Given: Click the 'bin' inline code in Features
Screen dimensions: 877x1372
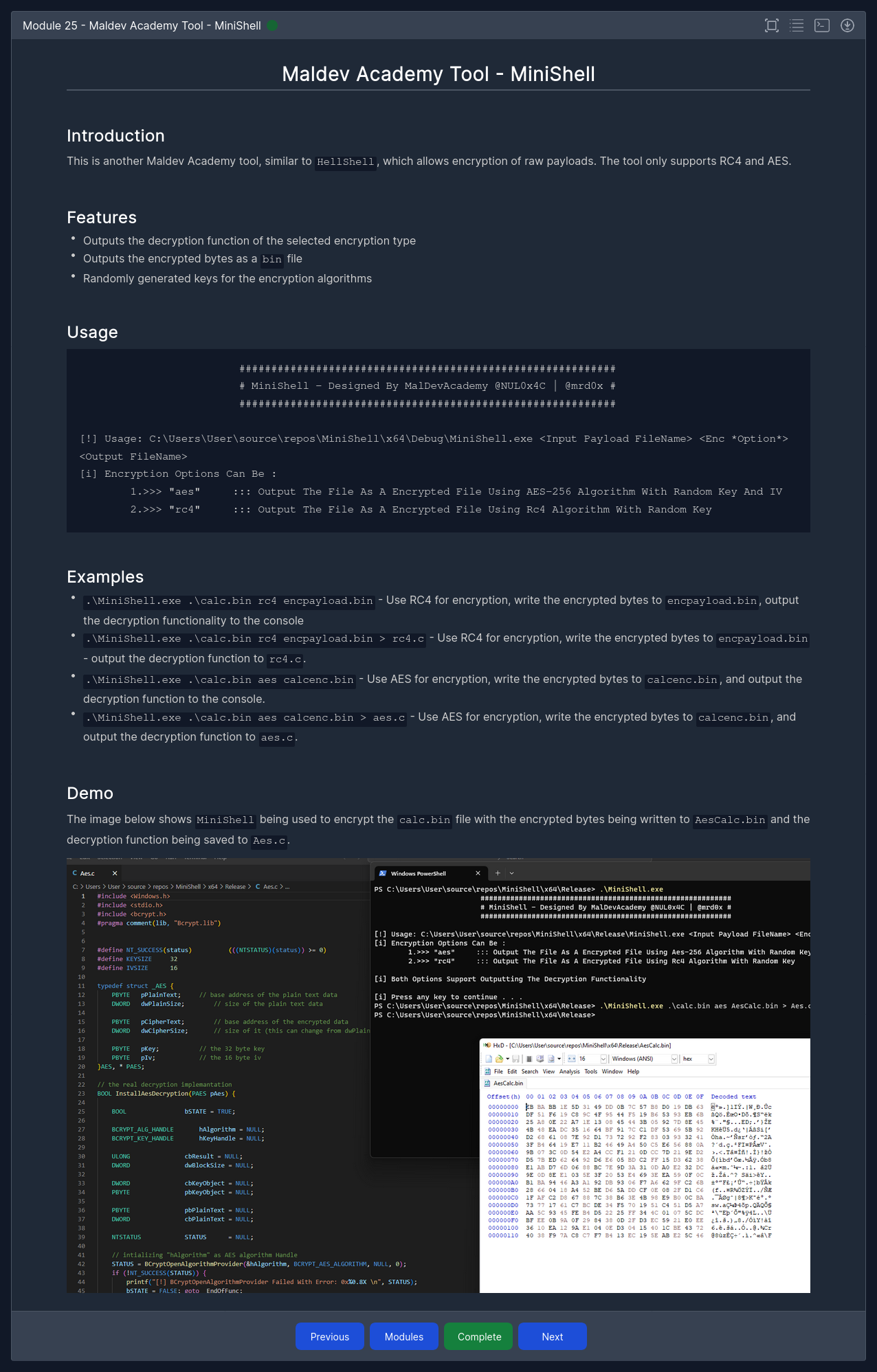Looking at the screenshot, I should coord(272,259).
